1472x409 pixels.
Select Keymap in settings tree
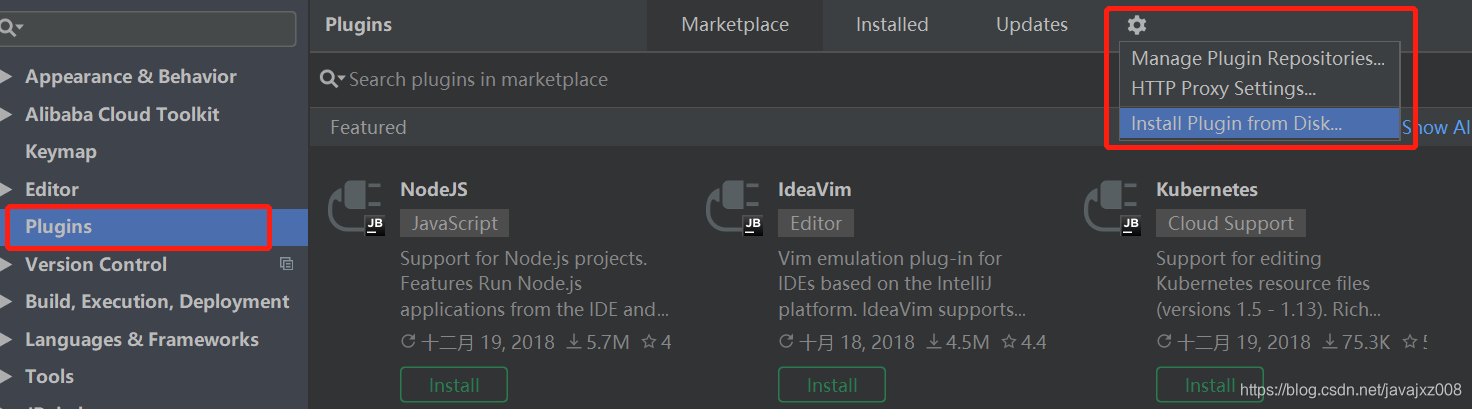click(x=61, y=152)
